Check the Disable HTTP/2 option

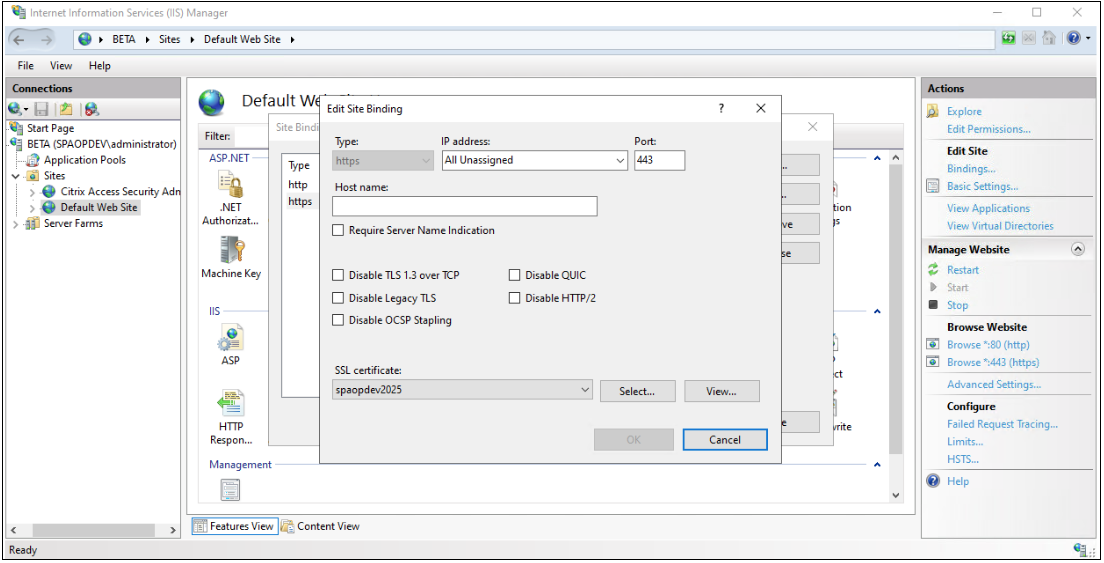(x=515, y=298)
